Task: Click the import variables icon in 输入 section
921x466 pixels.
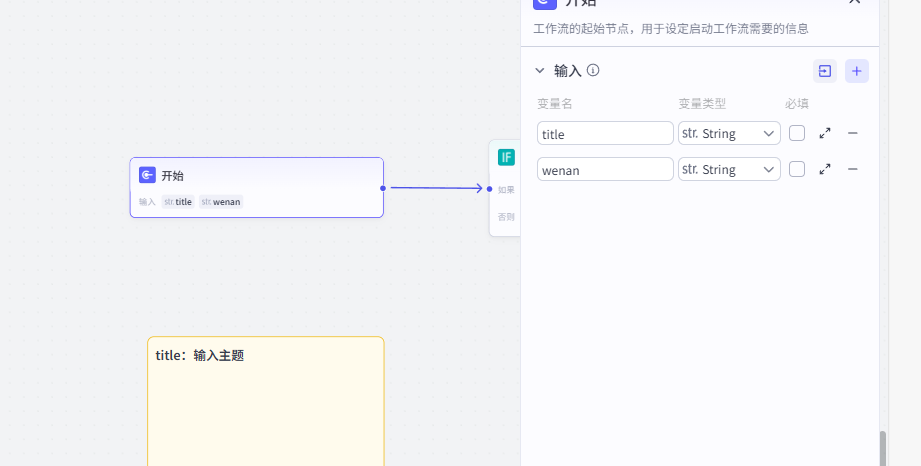Action: point(825,71)
